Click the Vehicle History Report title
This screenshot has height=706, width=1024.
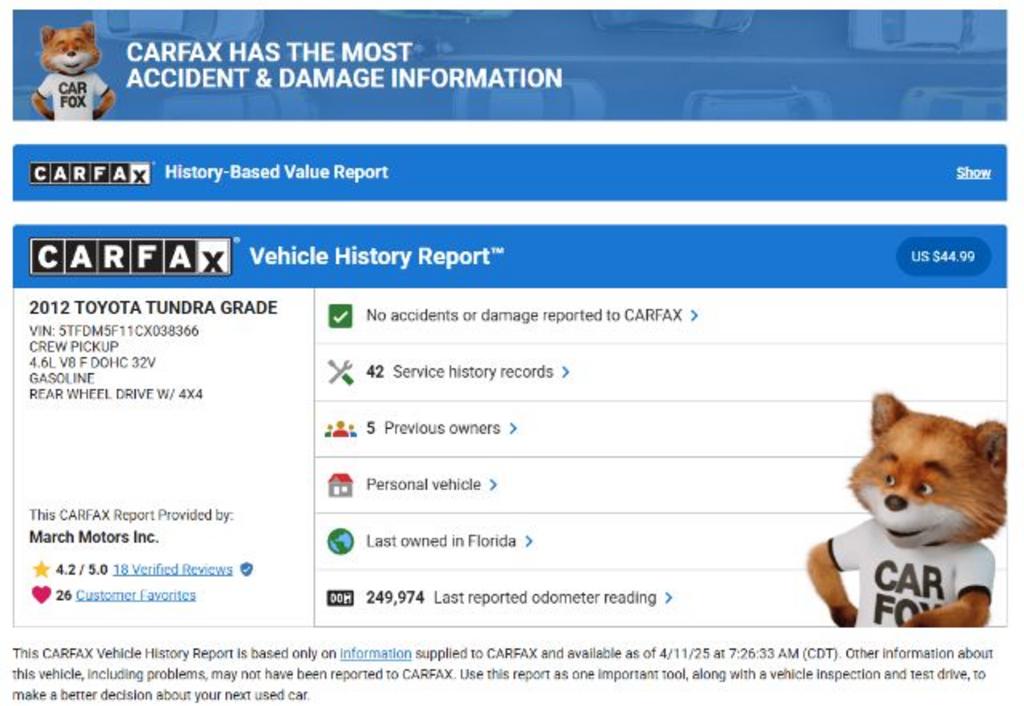[x=377, y=257]
